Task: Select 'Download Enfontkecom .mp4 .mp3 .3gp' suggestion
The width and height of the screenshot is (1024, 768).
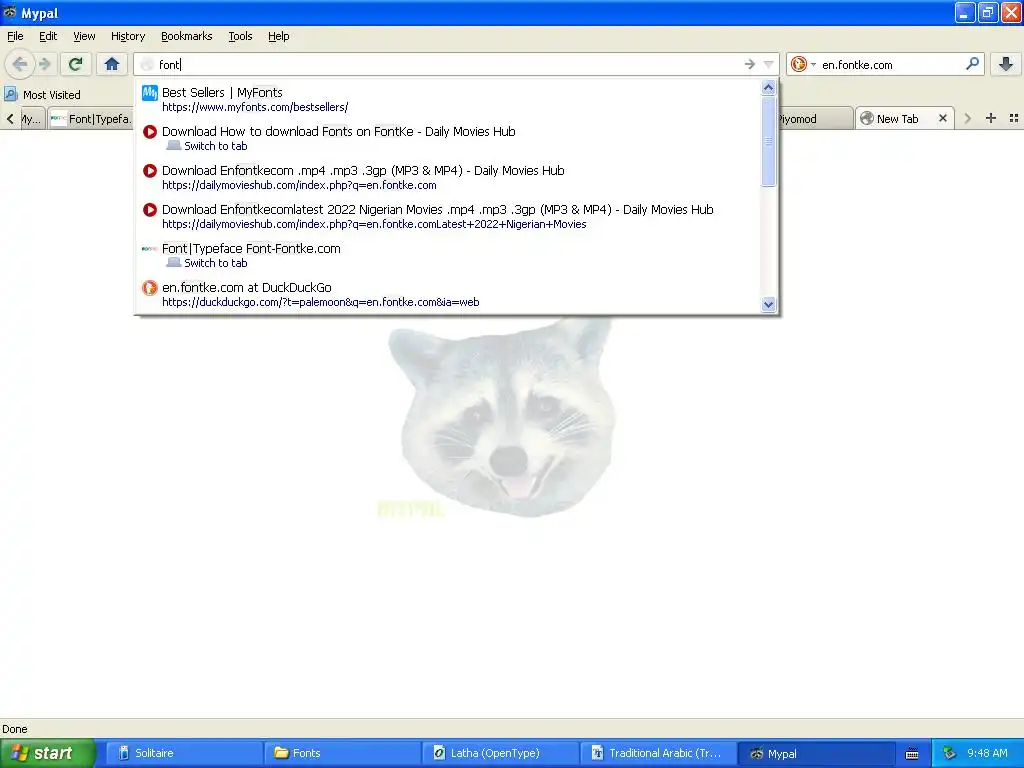Action: [448, 178]
